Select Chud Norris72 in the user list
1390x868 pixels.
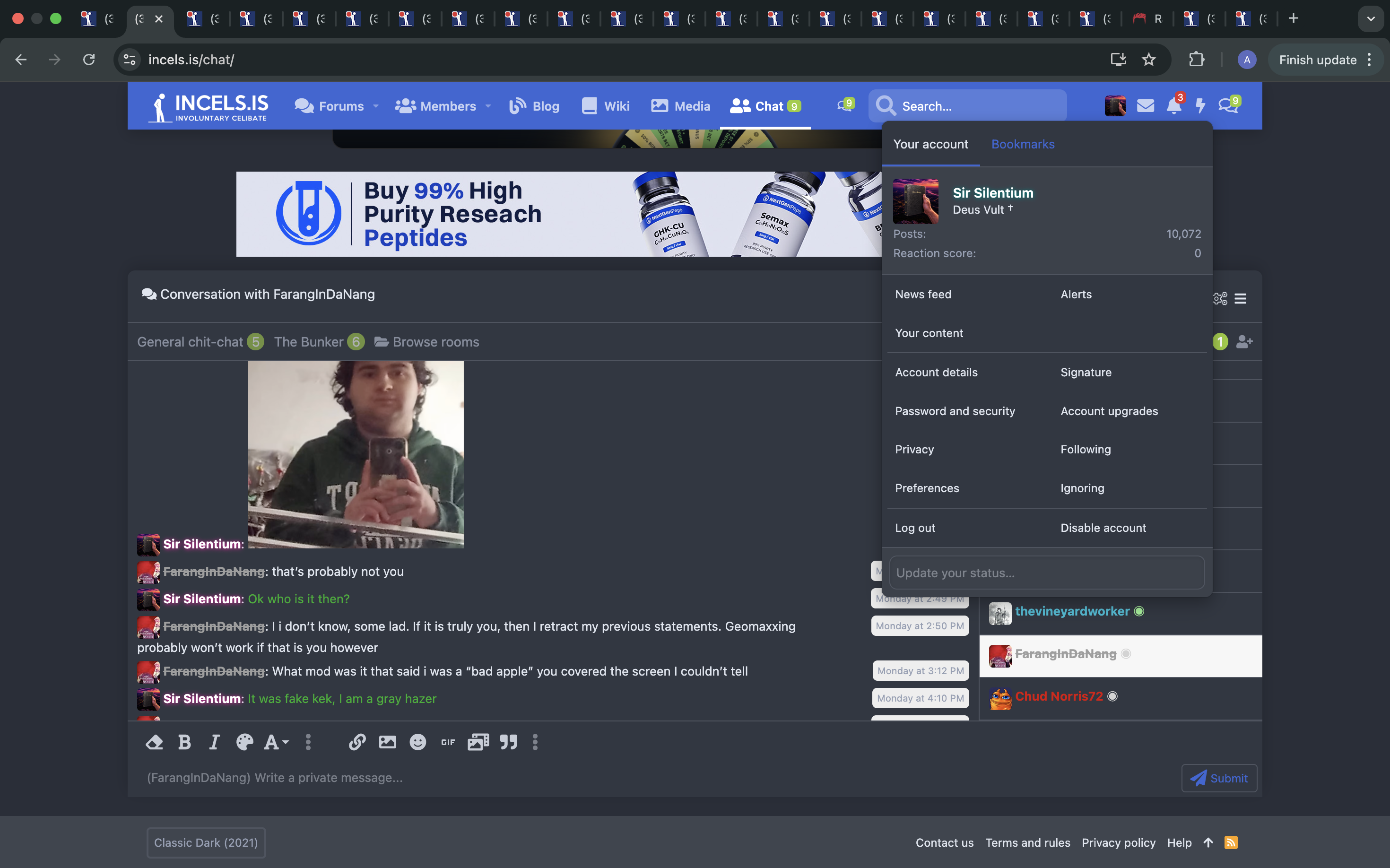click(1059, 696)
